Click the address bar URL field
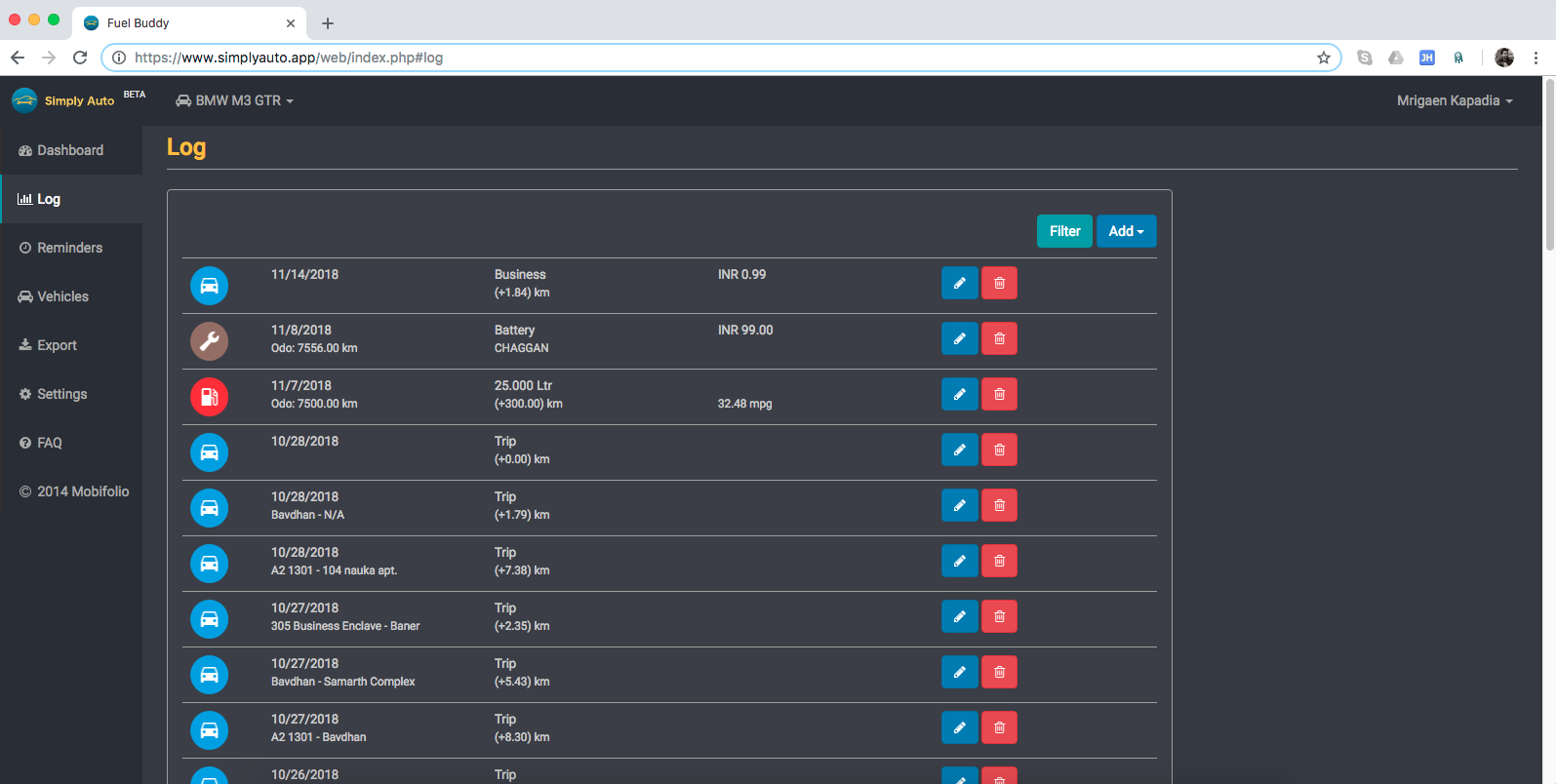This screenshot has height=784, width=1556. click(x=720, y=58)
